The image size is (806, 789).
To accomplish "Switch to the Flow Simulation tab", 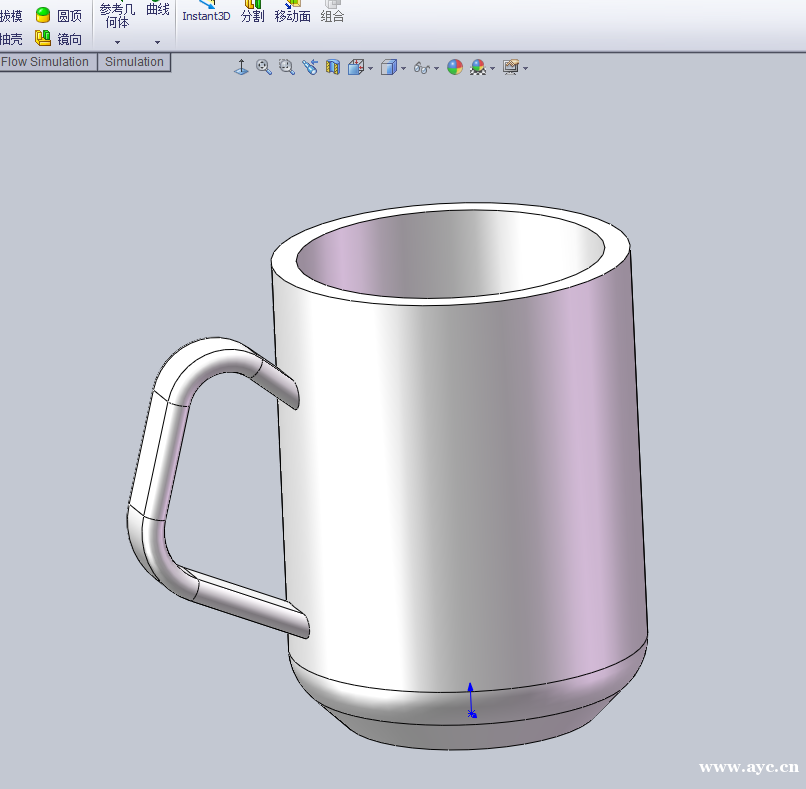I will [45, 62].
